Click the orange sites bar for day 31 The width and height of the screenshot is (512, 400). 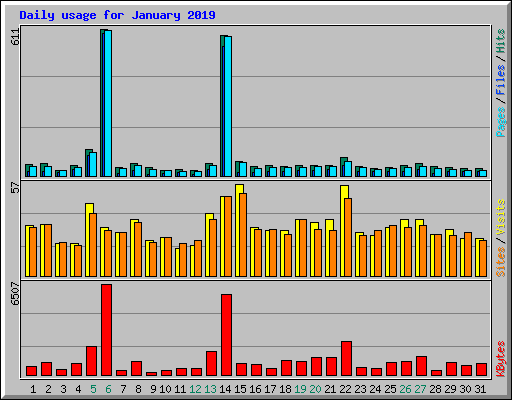pyautogui.click(x=483, y=259)
